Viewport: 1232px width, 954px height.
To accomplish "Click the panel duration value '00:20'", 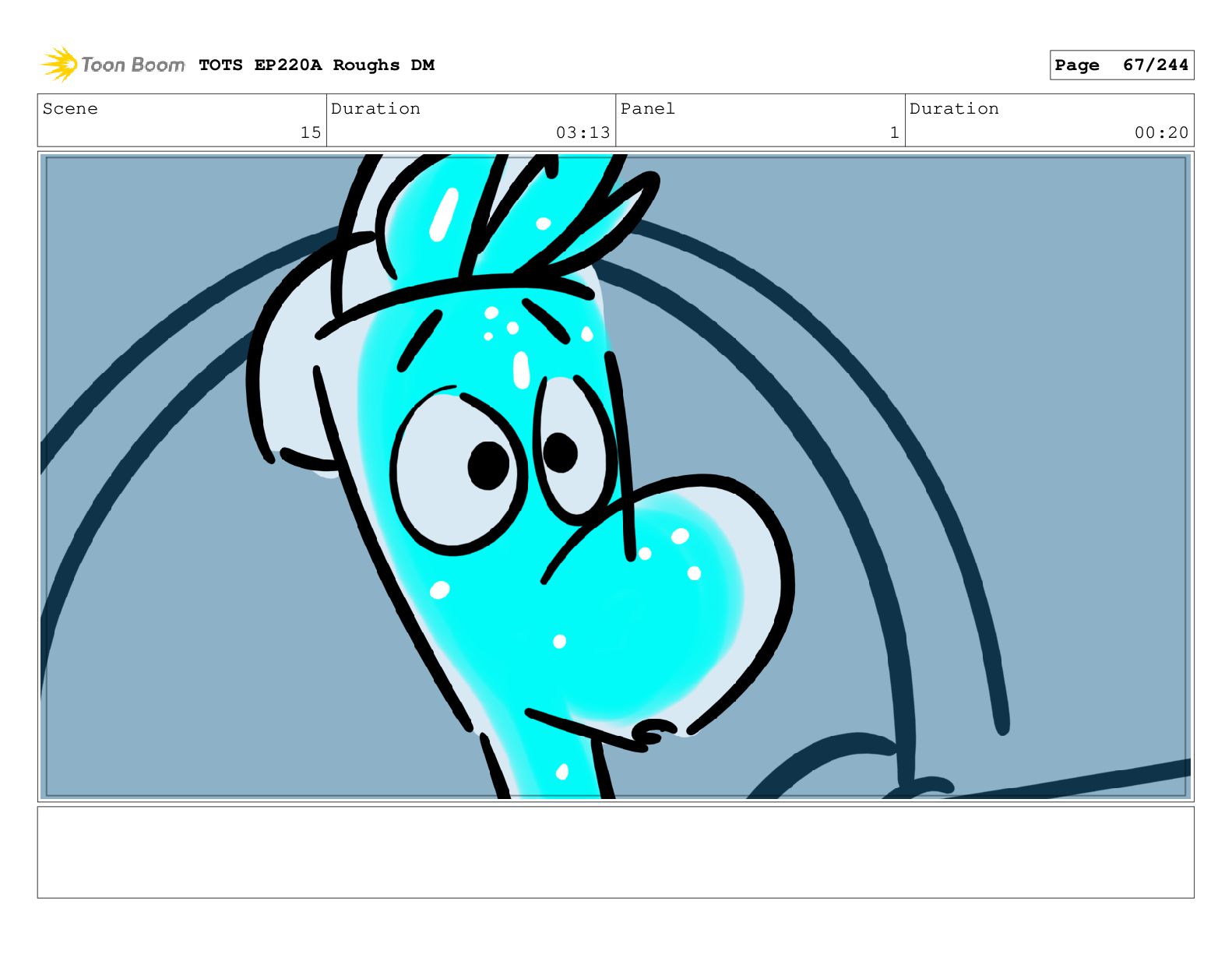I will (x=1161, y=132).
